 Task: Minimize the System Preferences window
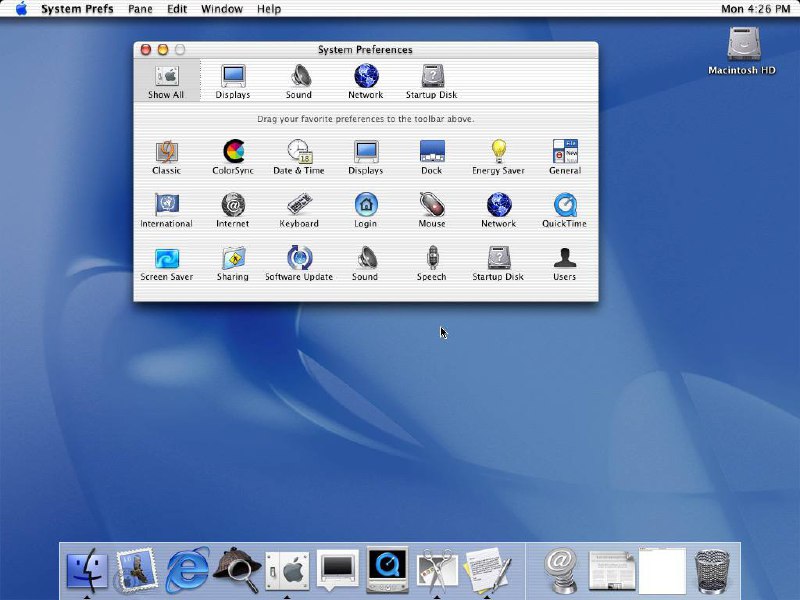click(163, 49)
